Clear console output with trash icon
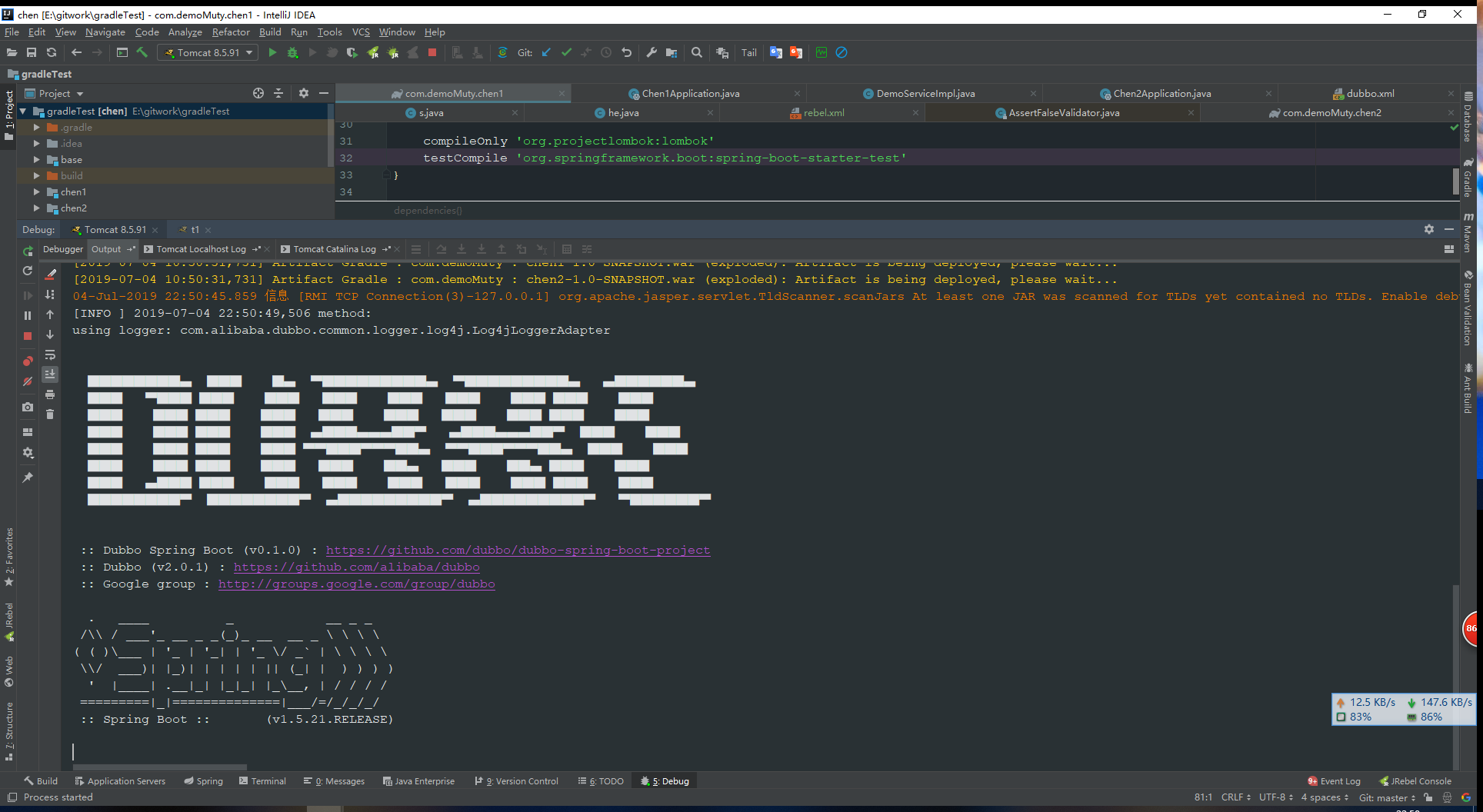Image resolution: width=1483 pixels, height=812 pixels. [x=50, y=414]
